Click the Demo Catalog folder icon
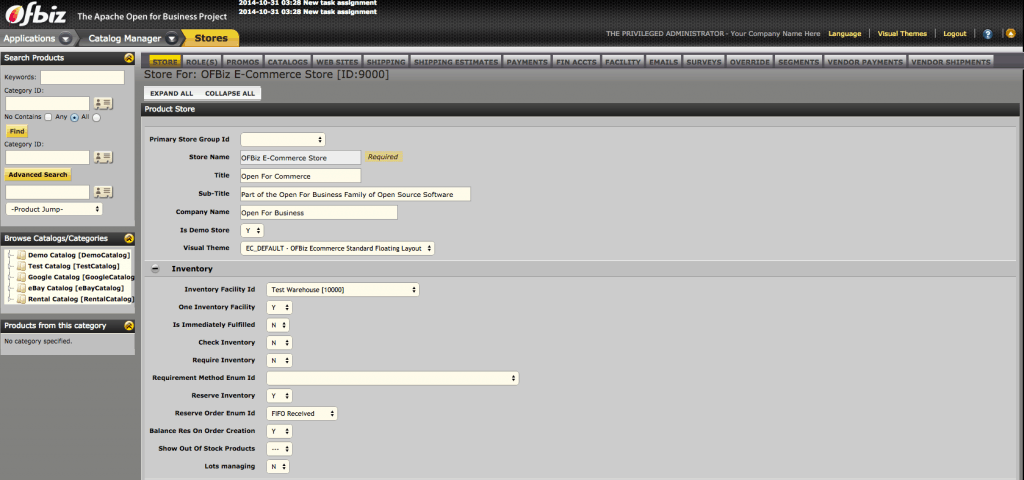This screenshot has height=480, width=1024. (x=22, y=255)
